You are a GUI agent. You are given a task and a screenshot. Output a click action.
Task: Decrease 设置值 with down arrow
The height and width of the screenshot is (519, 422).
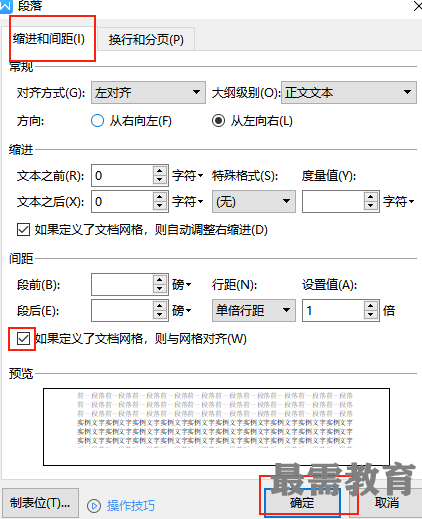click(371, 315)
